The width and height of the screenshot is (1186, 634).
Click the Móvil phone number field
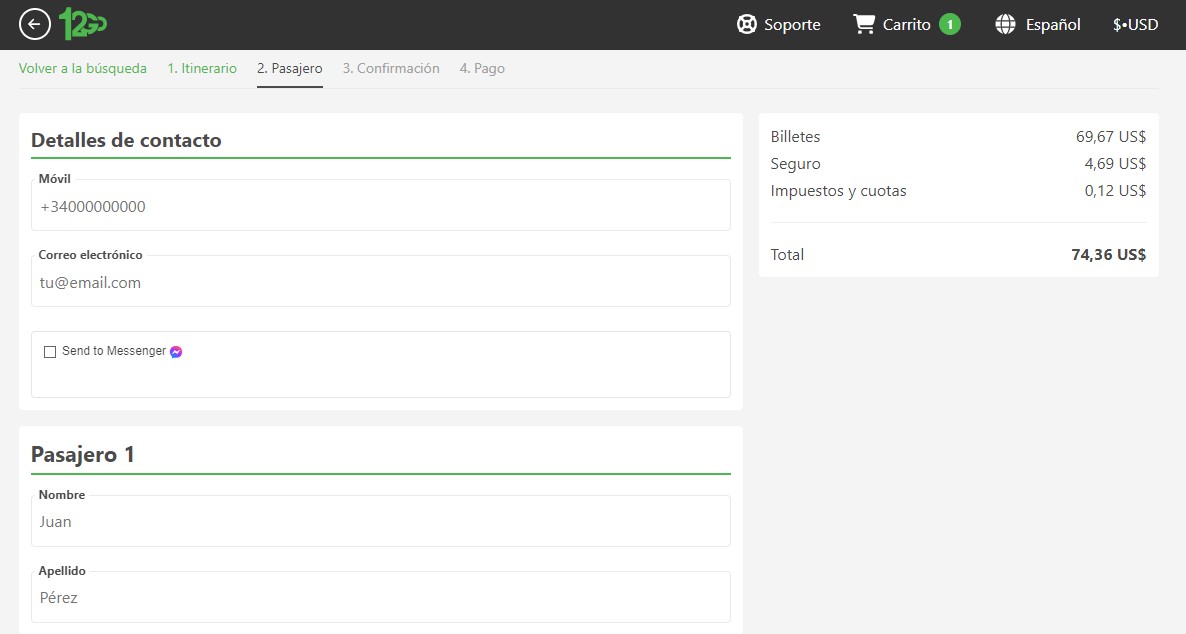point(380,207)
